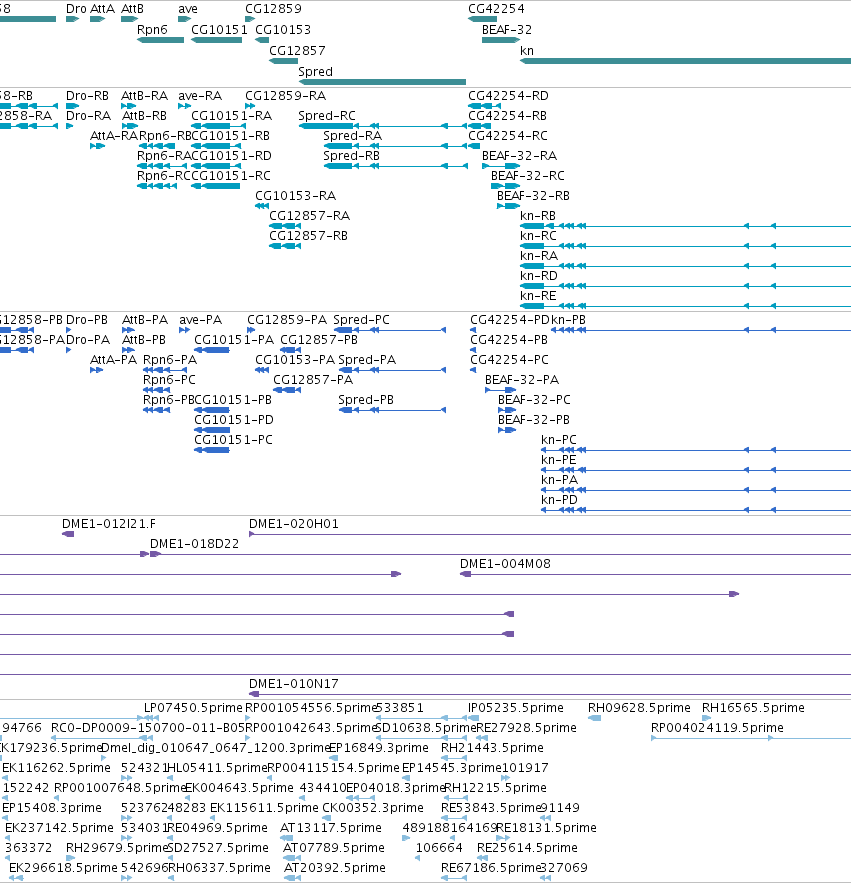Click the kn-RD transcript label
This screenshot has height=883, width=851.
pos(538,276)
